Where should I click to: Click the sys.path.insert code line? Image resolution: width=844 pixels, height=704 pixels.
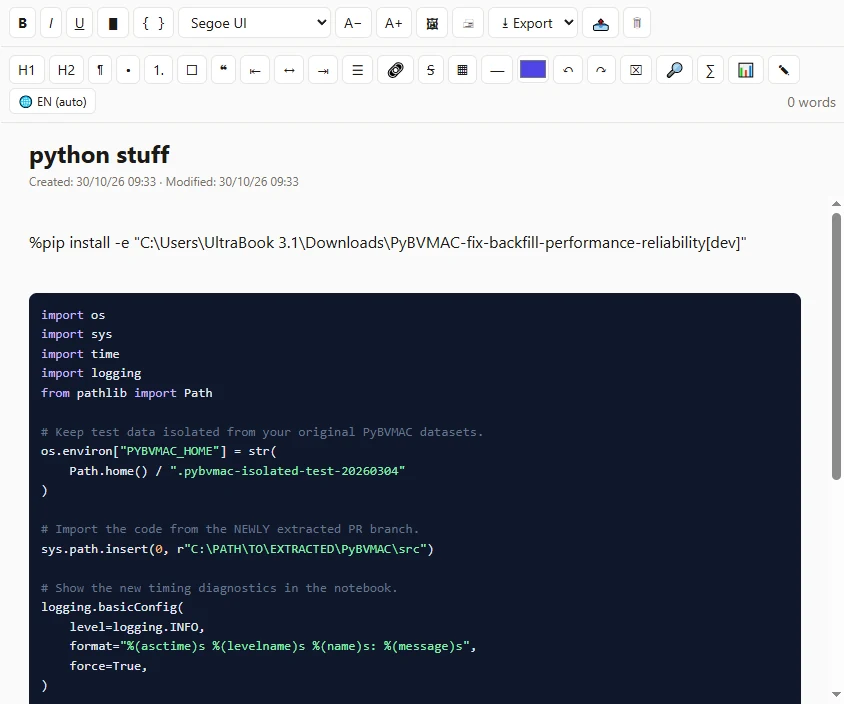click(237, 549)
